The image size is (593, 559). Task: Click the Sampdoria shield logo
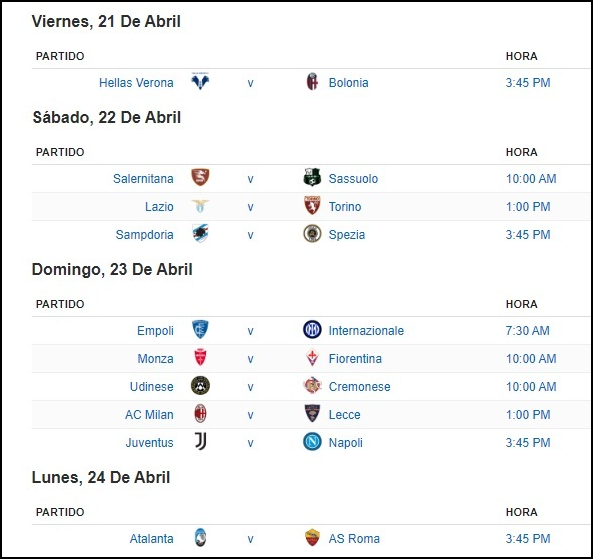200,233
